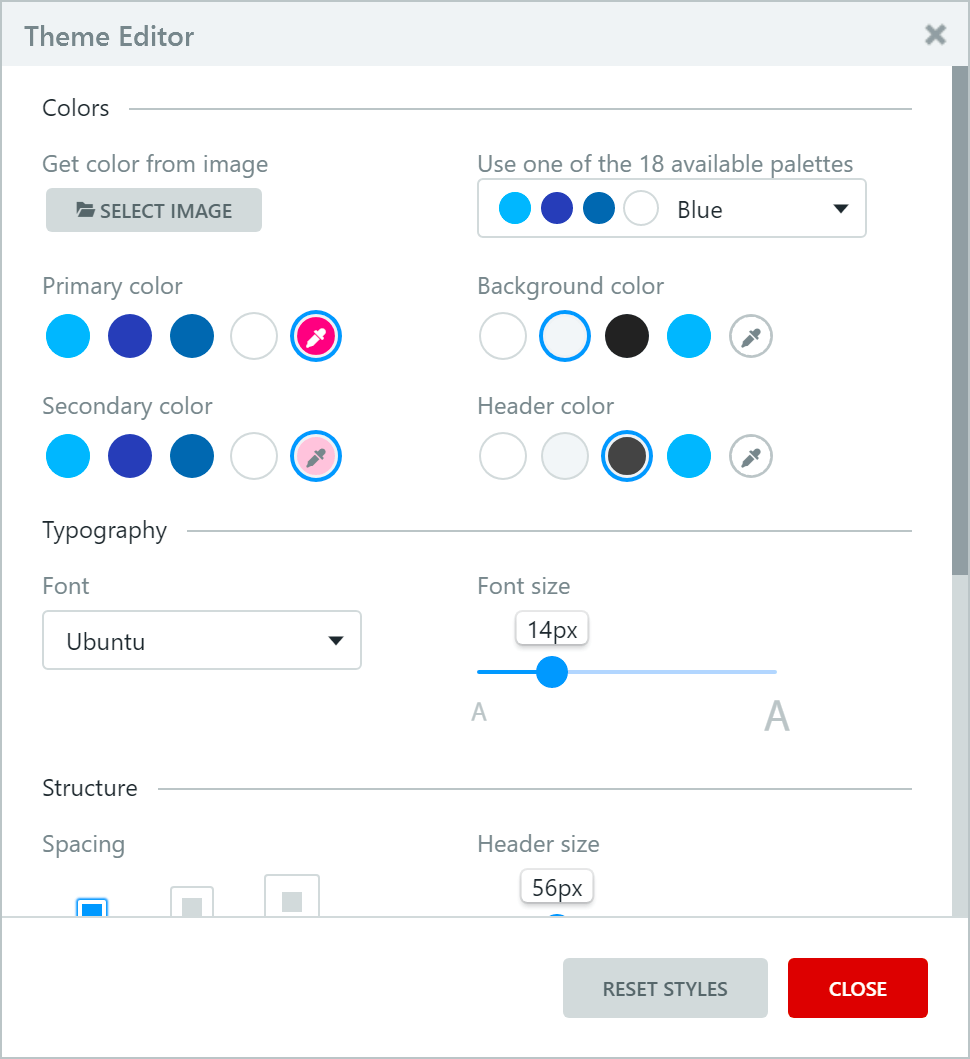Expand the font family selection list

(x=335, y=640)
